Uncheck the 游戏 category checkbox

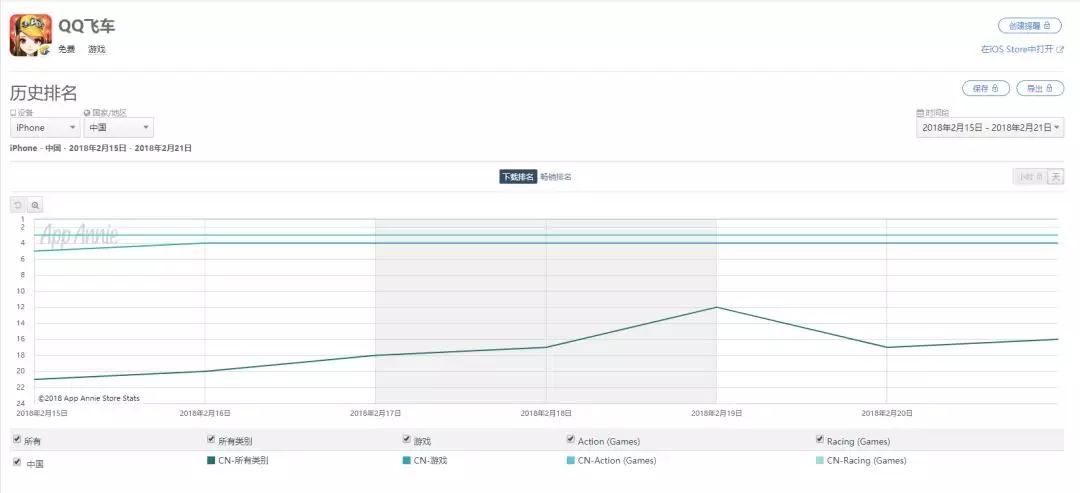click(407, 440)
